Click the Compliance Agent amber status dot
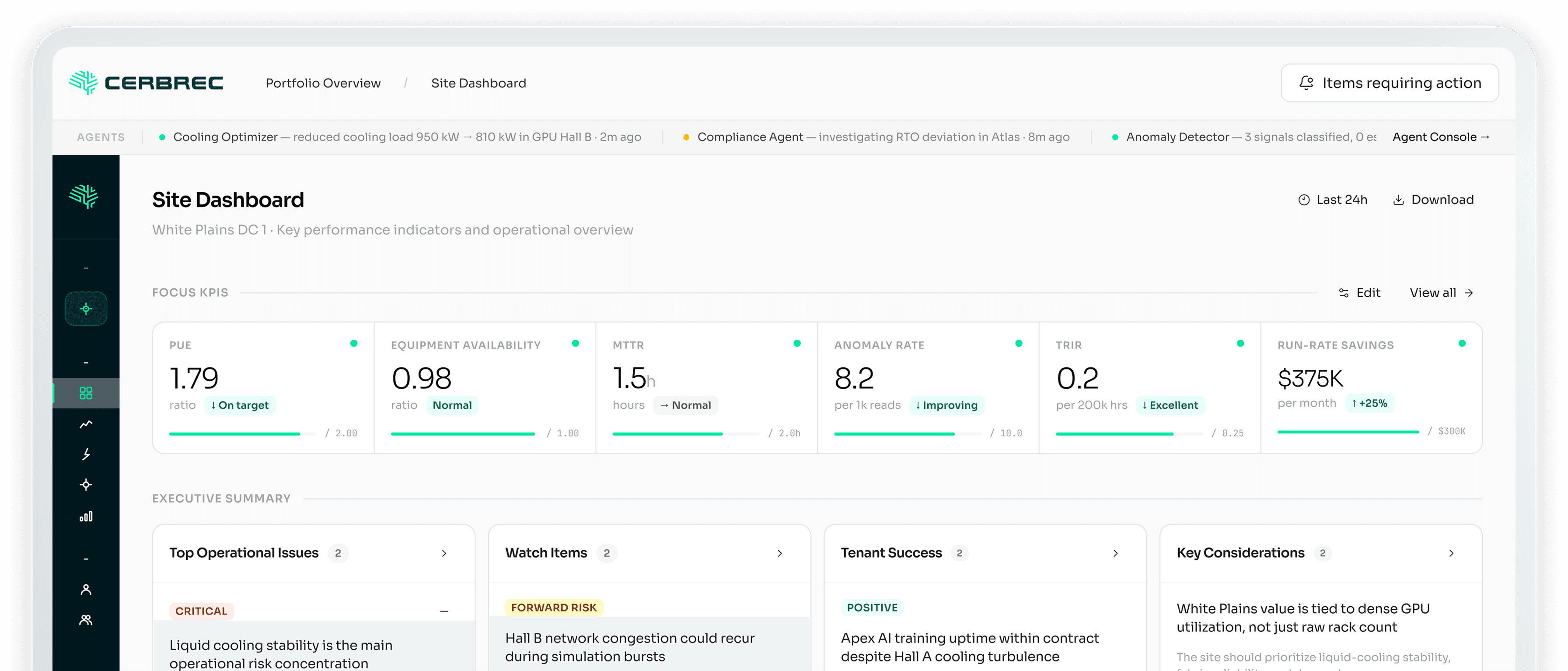 [x=686, y=137]
